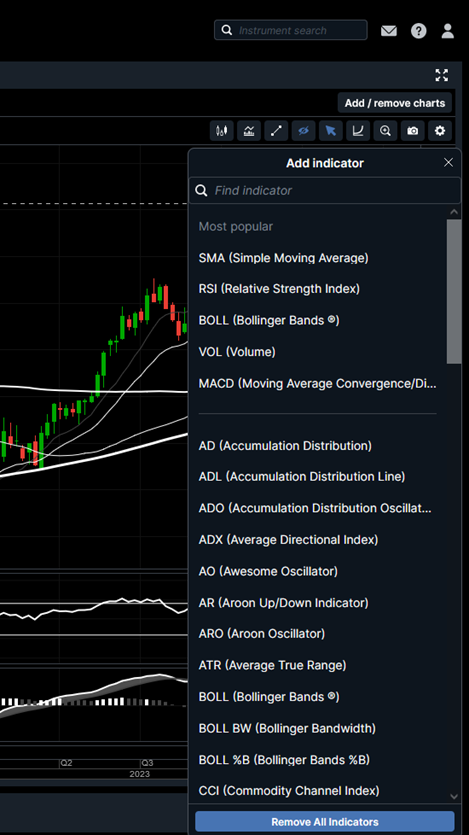Viewport: 469px width, 835px height.
Task: Open the candlestick chart type tool
Action: [x=221, y=130]
